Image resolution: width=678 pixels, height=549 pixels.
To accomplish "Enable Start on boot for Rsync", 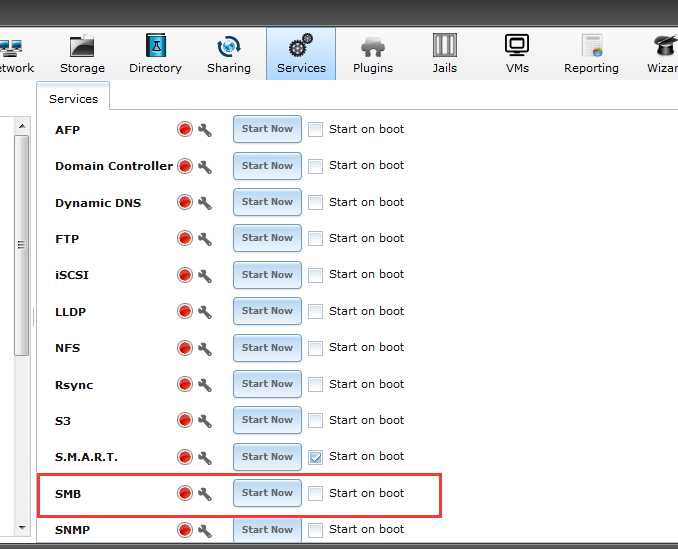I will (315, 384).
